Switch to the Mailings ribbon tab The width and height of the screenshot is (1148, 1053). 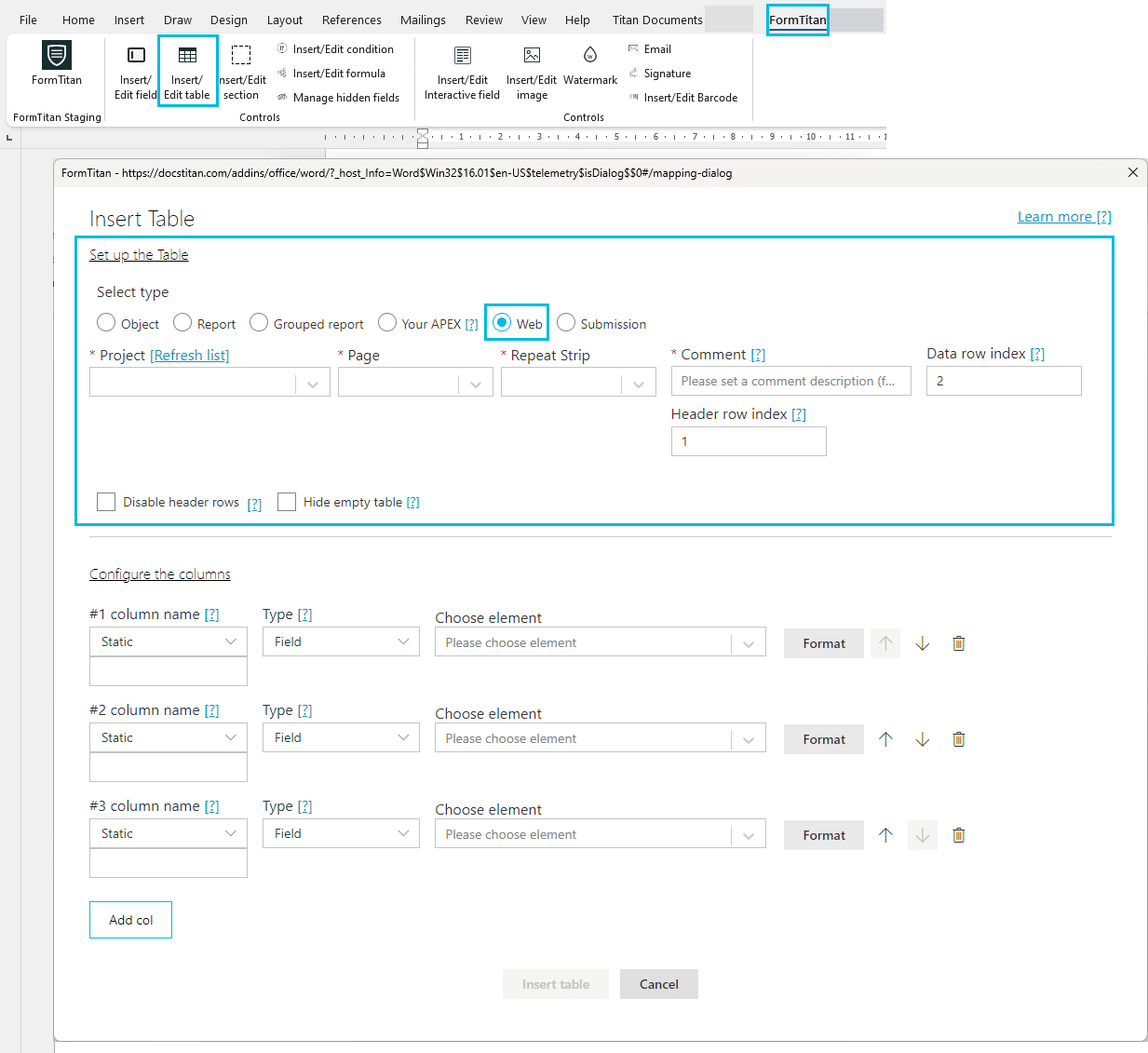[x=422, y=19]
